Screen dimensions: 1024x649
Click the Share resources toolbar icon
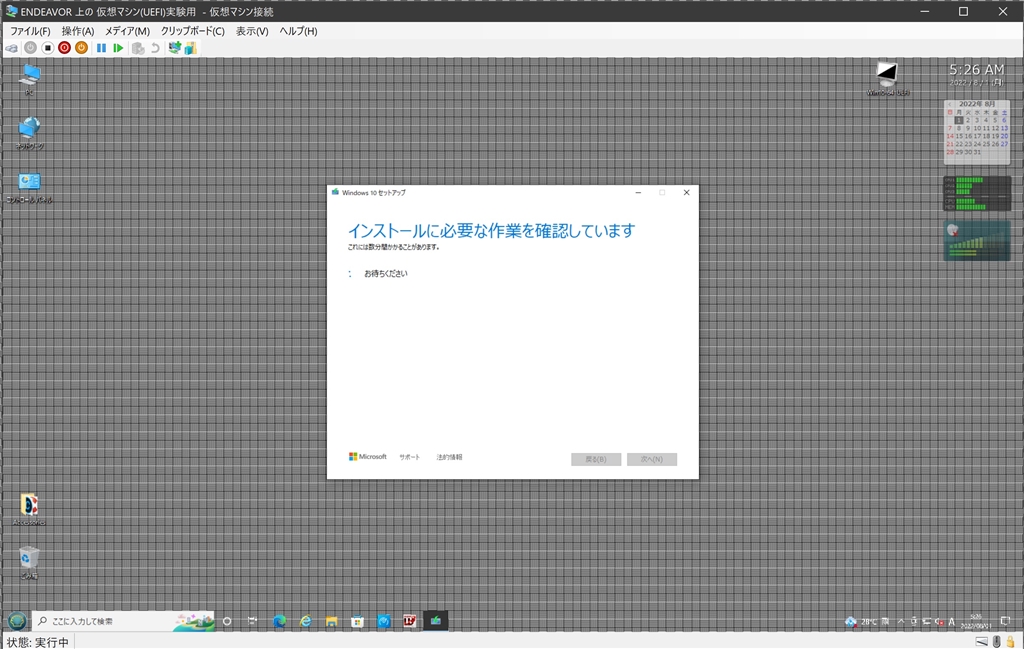[191, 48]
